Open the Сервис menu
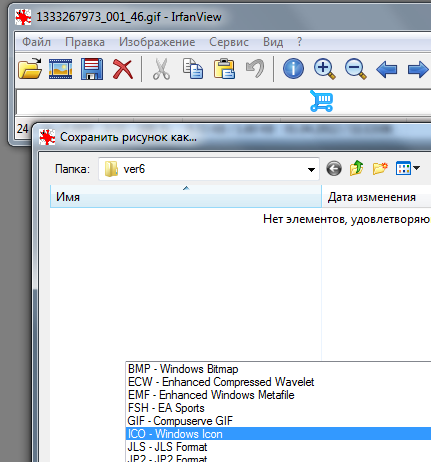This screenshot has height=462, width=431. pyautogui.click(x=229, y=42)
